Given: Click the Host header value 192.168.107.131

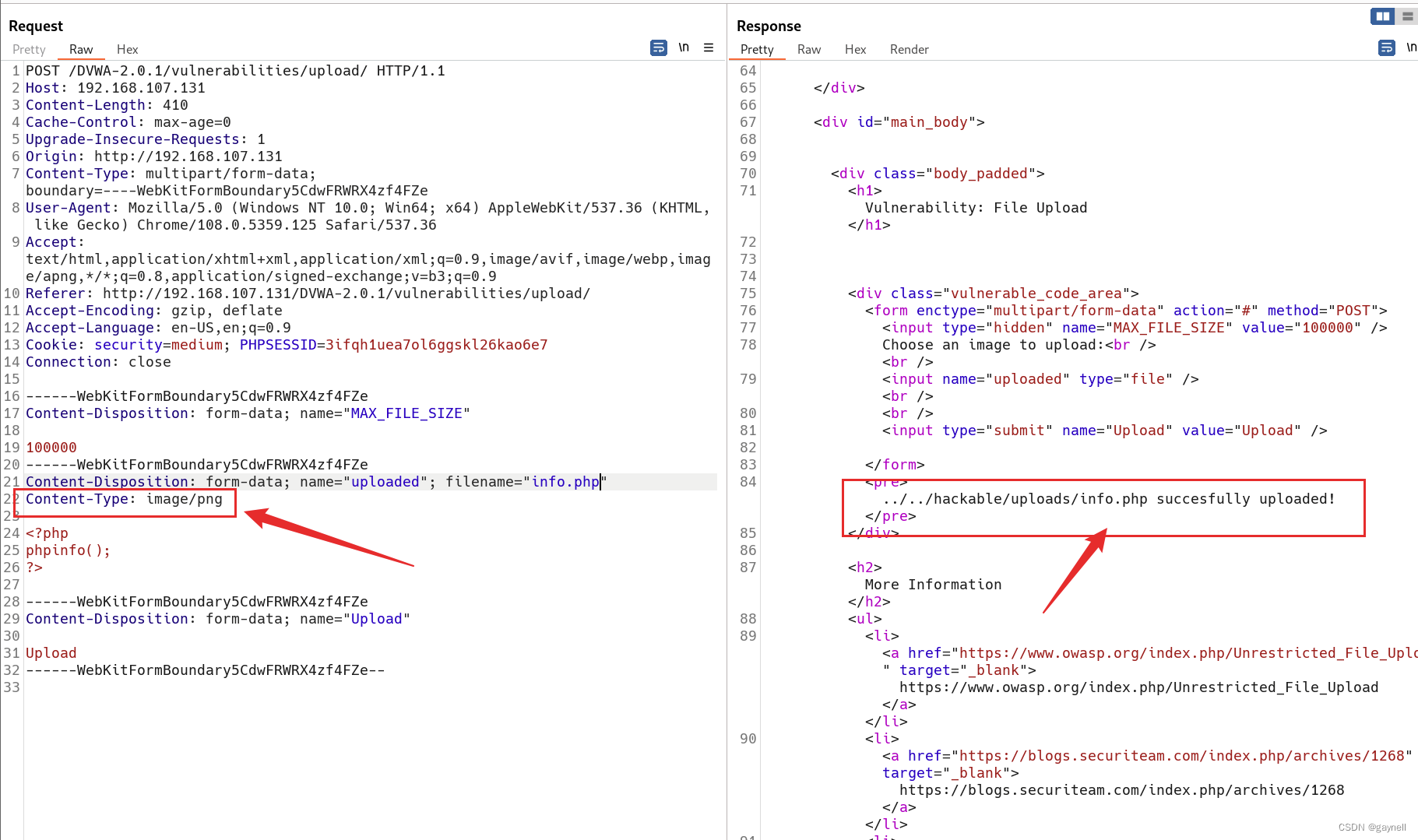Looking at the screenshot, I should click(141, 88).
